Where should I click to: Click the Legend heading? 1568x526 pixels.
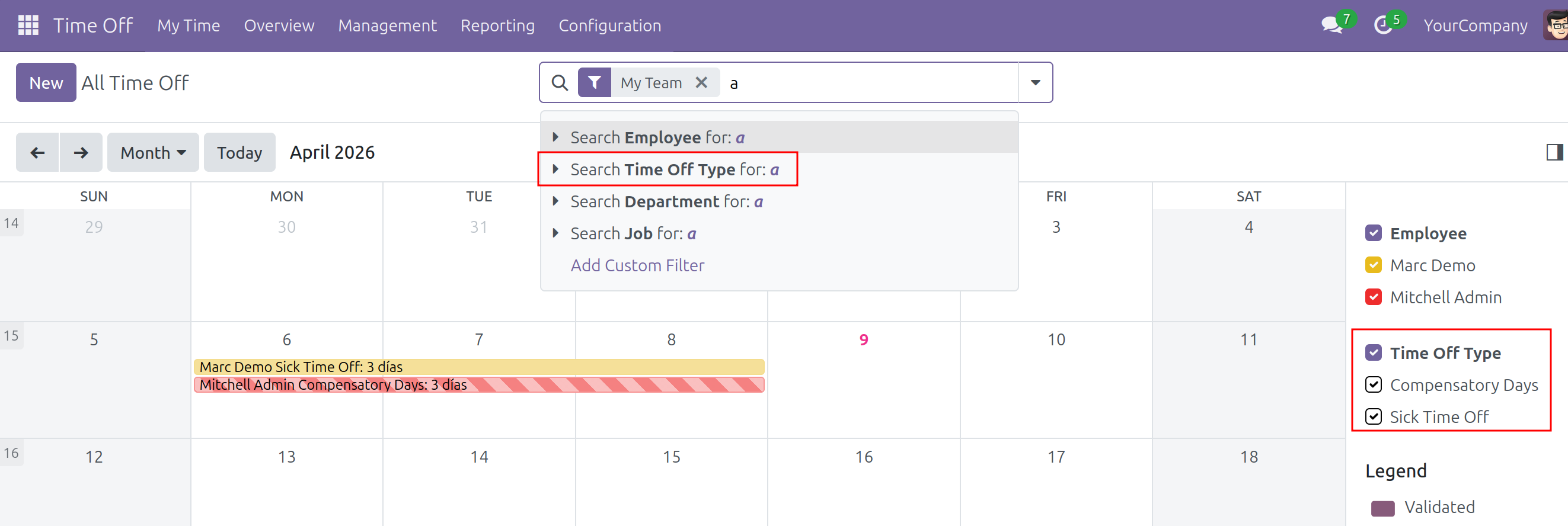tap(1395, 471)
